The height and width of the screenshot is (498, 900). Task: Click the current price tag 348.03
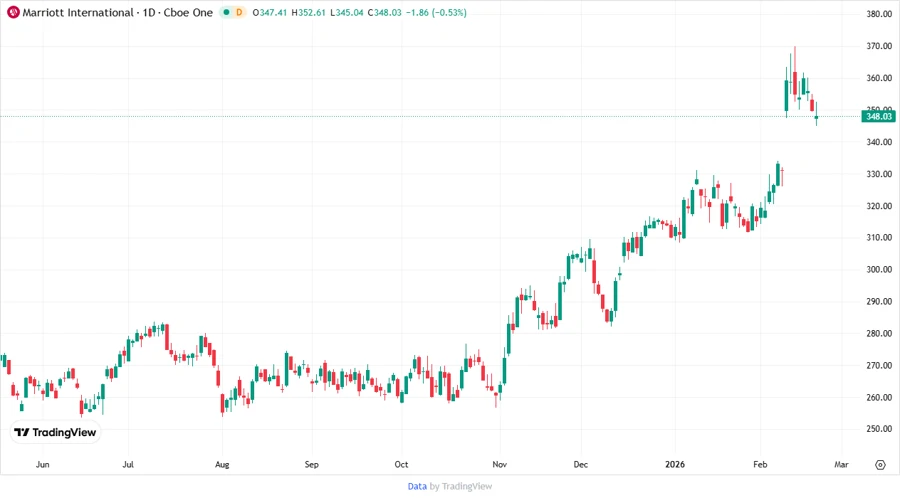coord(879,116)
